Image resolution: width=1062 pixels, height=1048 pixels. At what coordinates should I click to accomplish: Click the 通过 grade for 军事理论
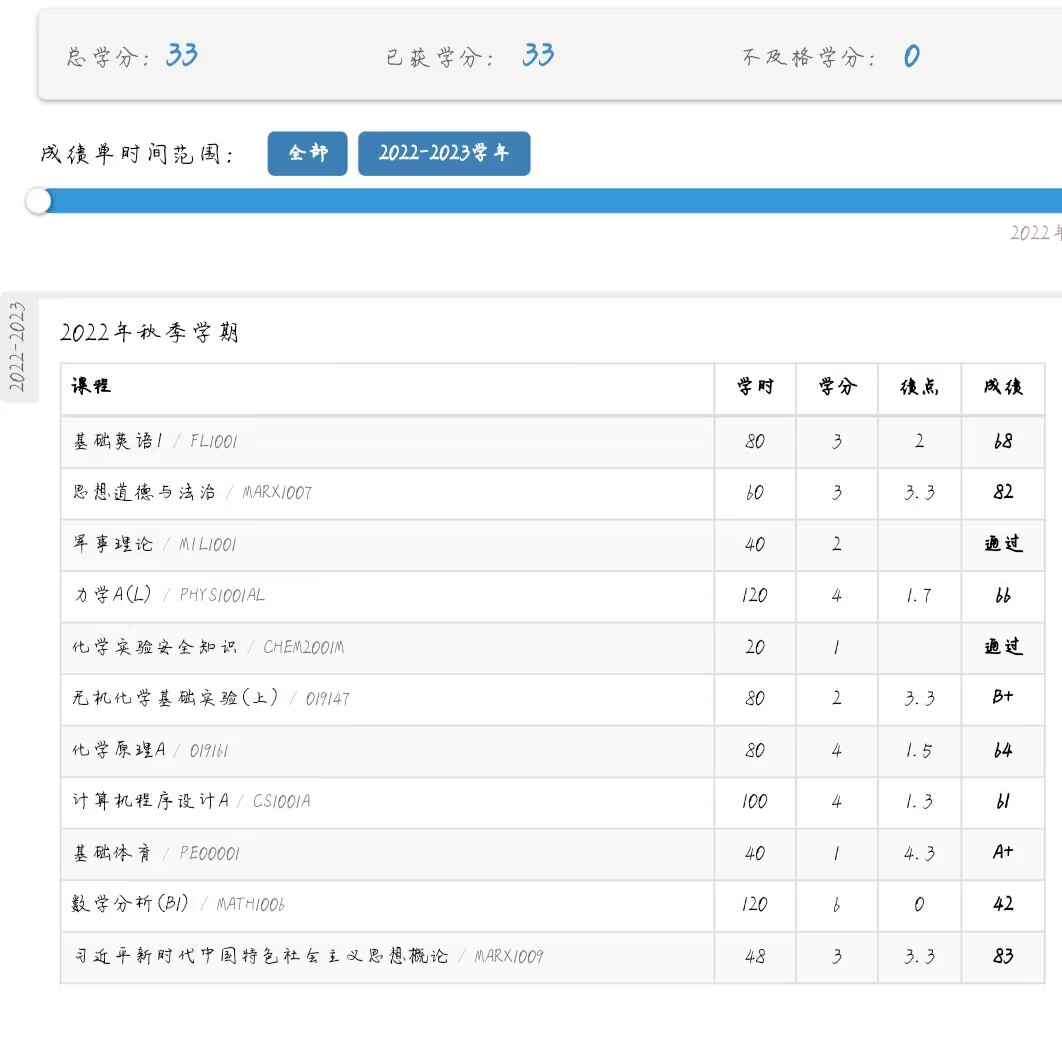1003,544
